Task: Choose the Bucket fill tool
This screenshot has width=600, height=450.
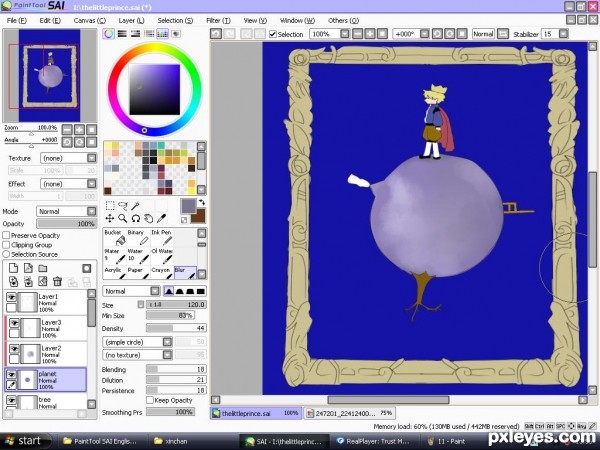Action: pyautogui.click(x=115, y=238)
